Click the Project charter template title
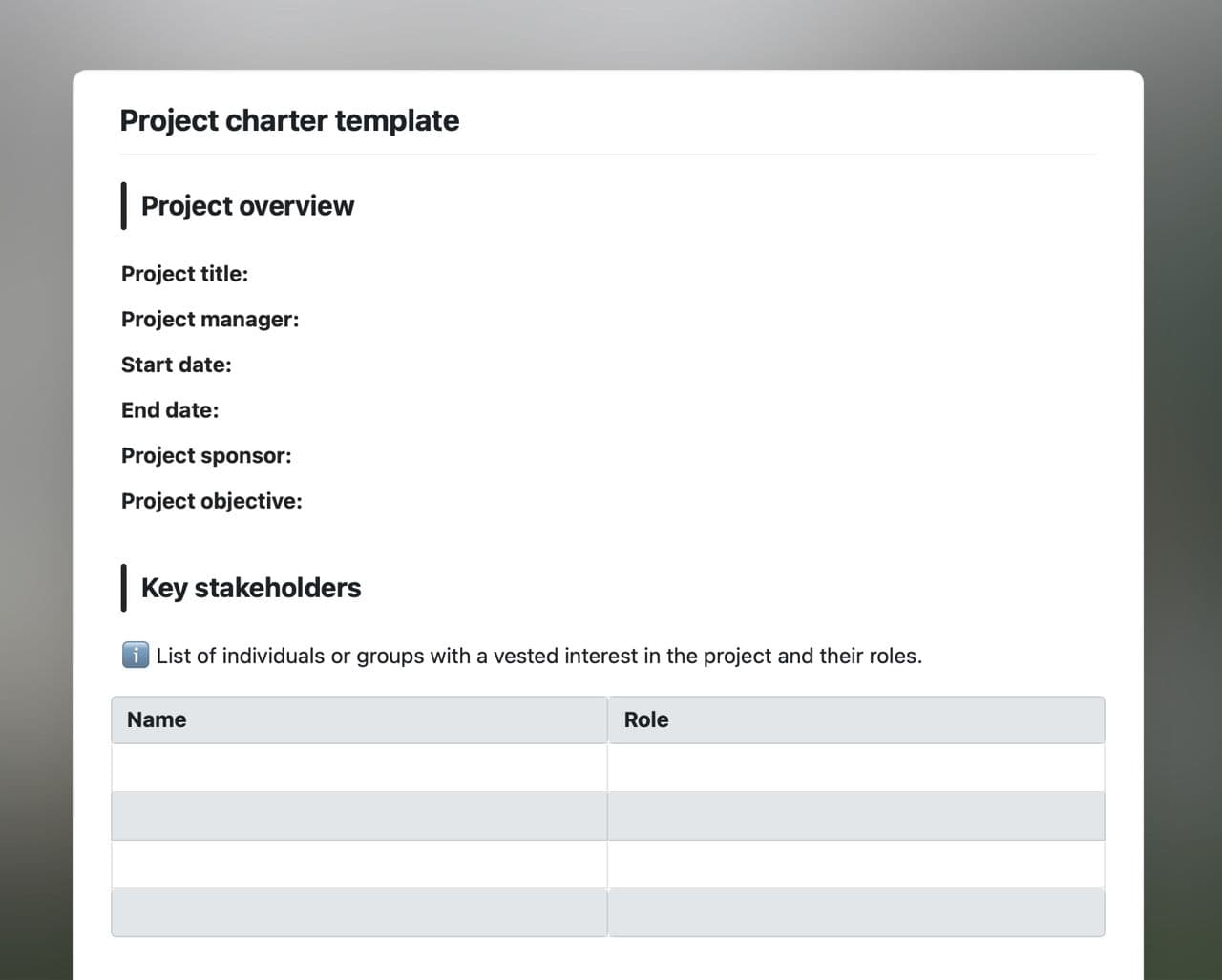This screenshot has height=980, width=1222. (289, 120)
